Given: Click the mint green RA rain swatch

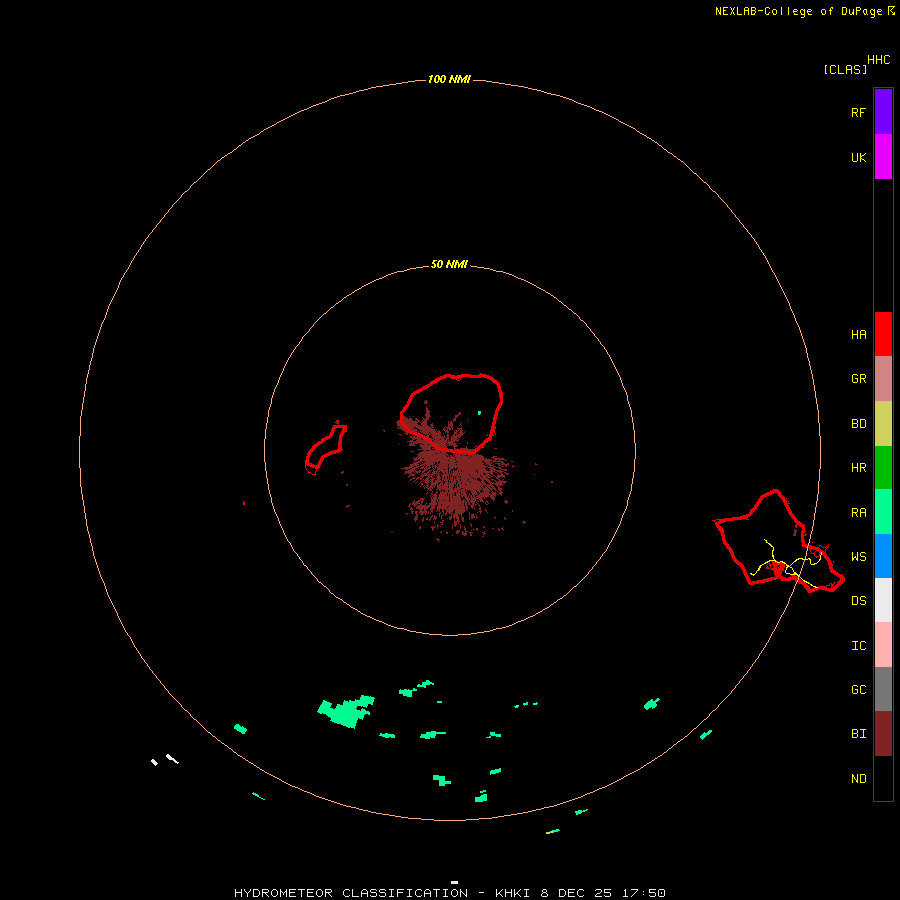Looking at the screenshot, I should 883,512.
